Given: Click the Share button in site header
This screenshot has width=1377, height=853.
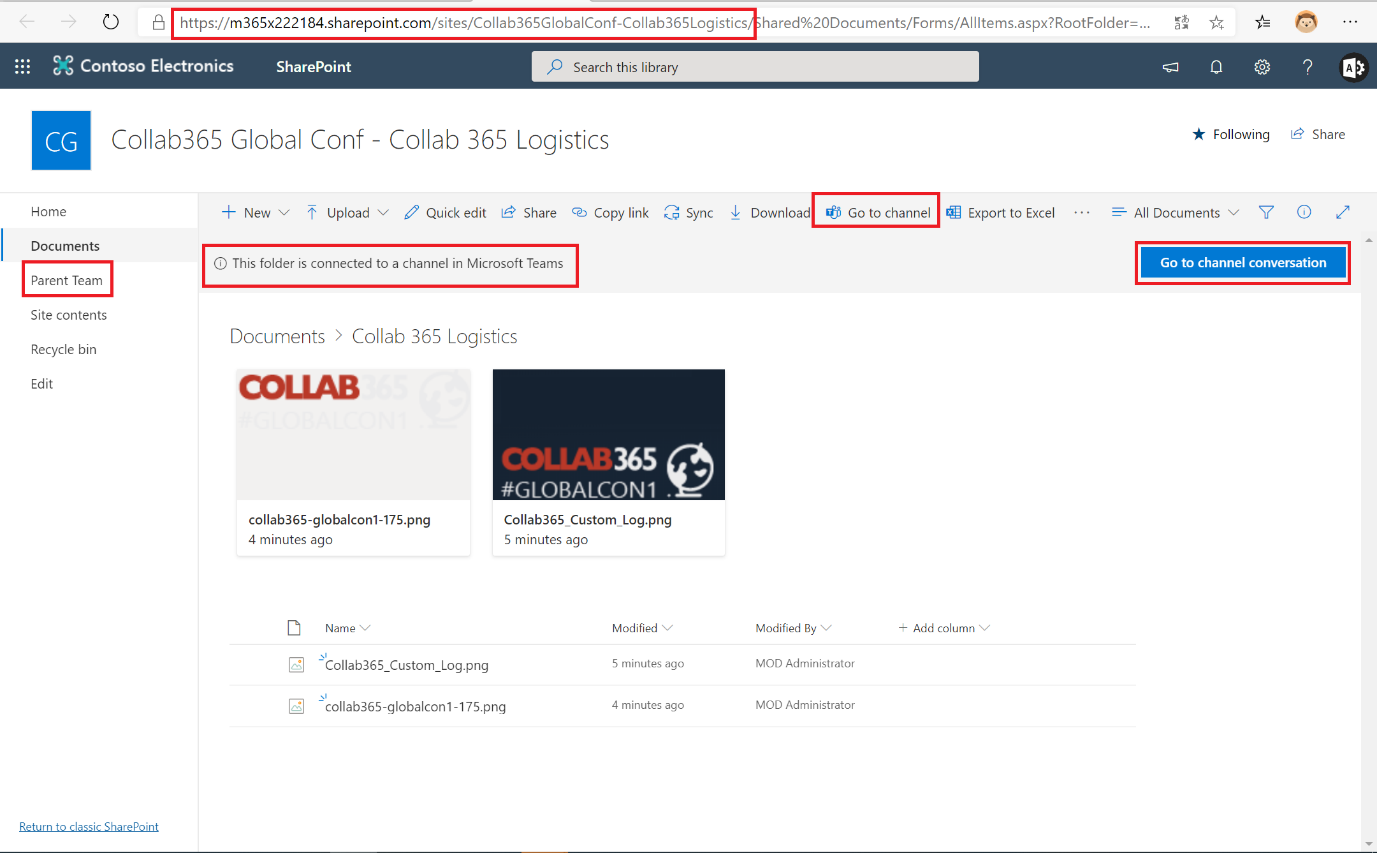Looking at the screenshot, I should (x=1318, y=134).
